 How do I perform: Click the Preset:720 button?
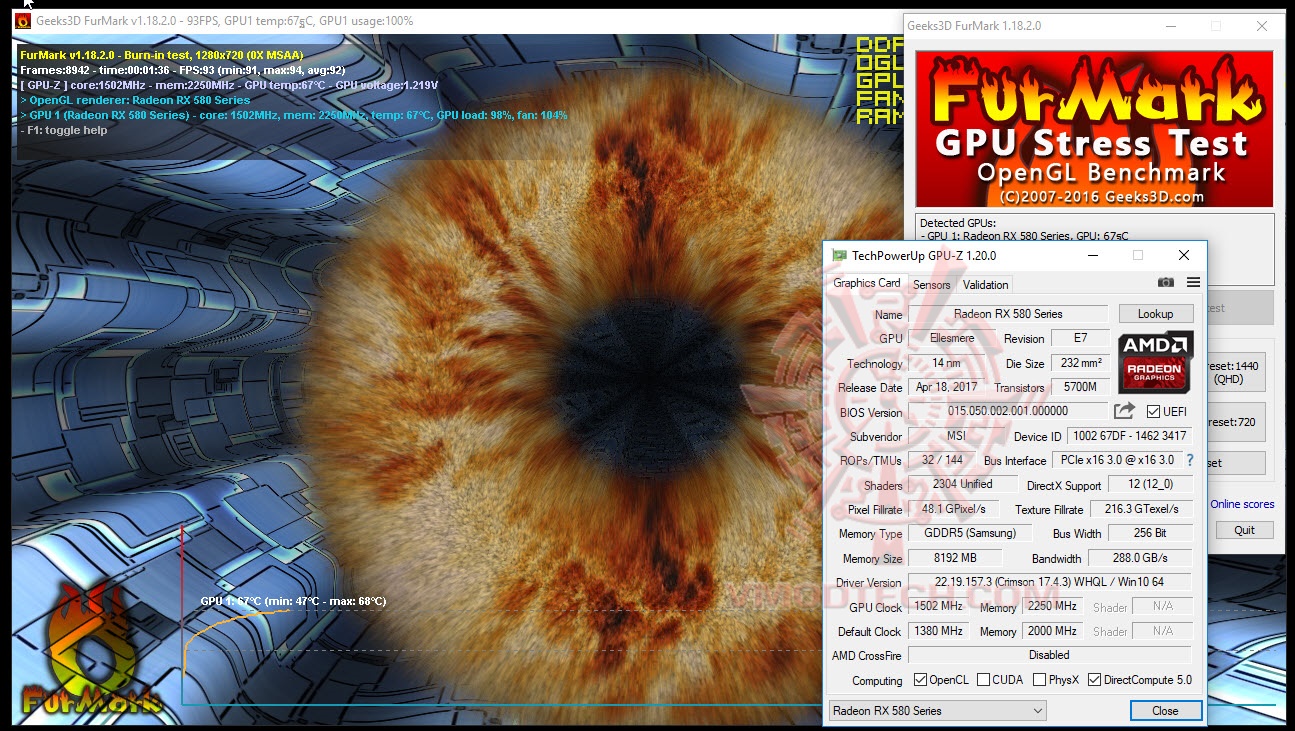[x=1237, y=422]
